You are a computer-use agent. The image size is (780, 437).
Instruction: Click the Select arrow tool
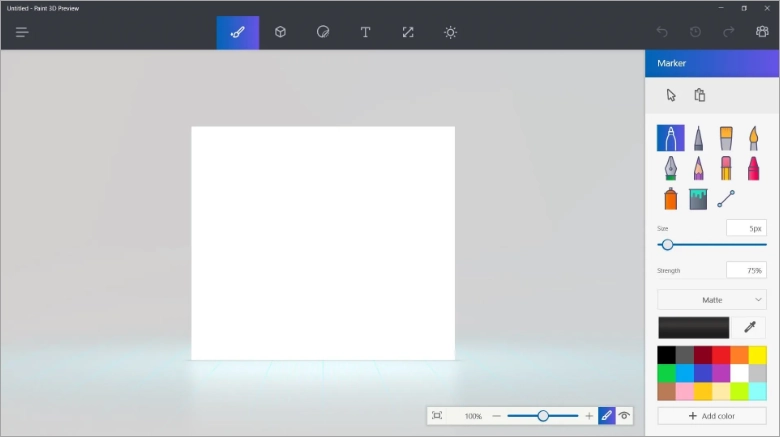coord(671,95)
